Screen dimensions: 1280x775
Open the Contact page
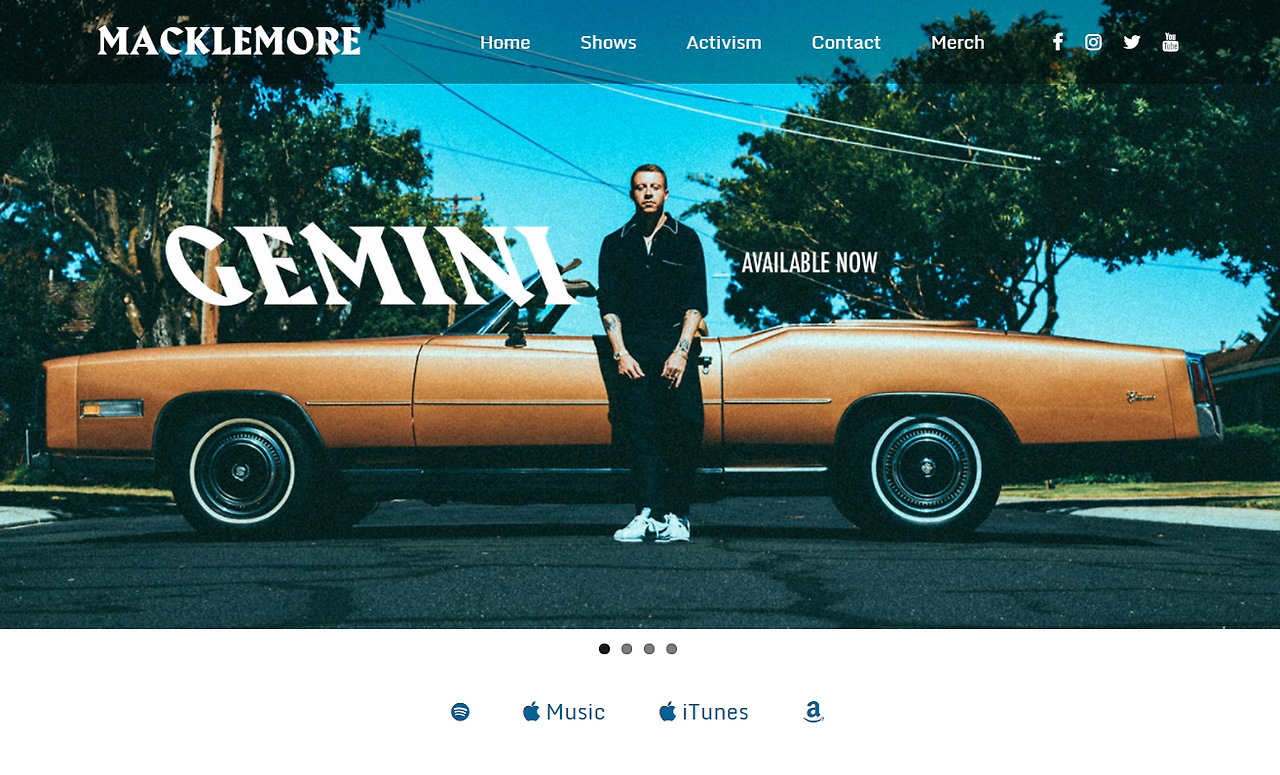846,42
